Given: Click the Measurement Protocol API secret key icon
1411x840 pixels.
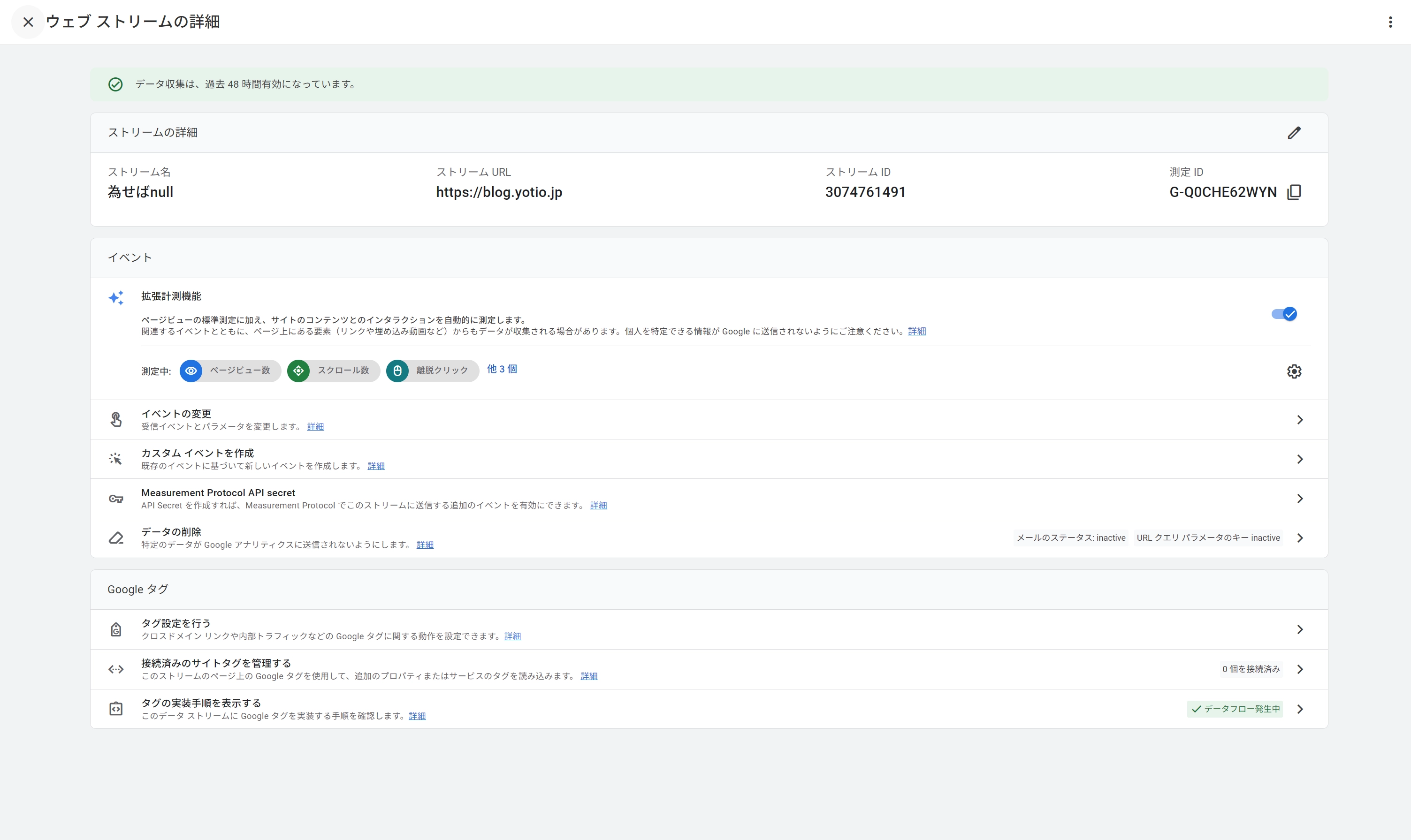Looking at the screenshot, I should [x=115, y=499].
